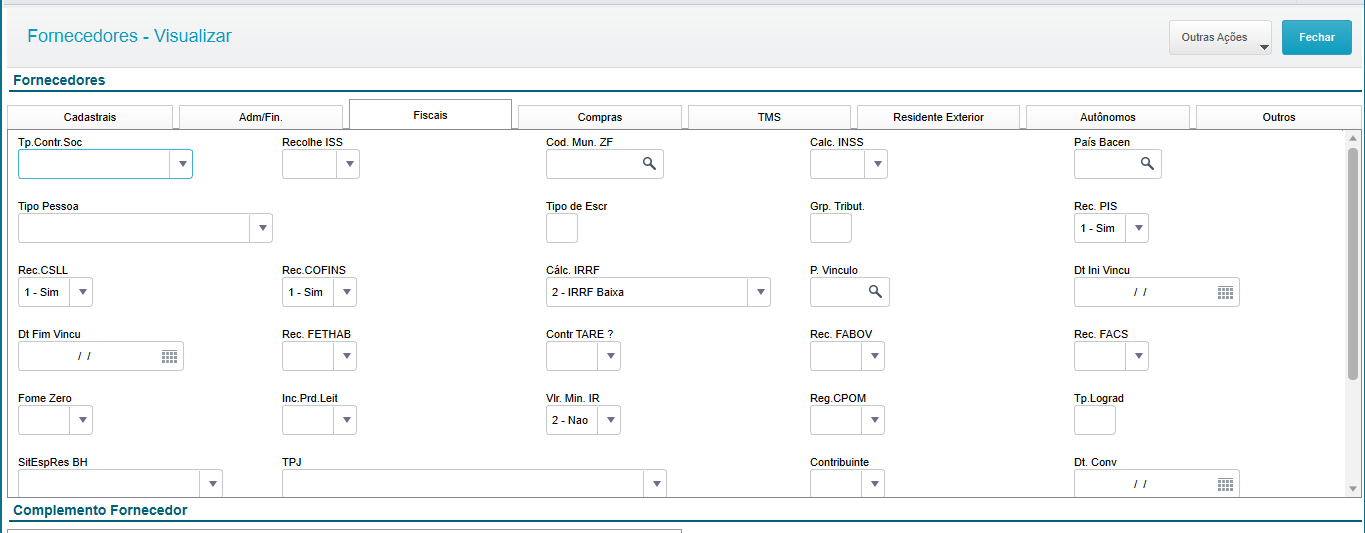Expand the Outras Ações arrow menu
This screenshot has width=1365, height=533.
point(1264,47)
